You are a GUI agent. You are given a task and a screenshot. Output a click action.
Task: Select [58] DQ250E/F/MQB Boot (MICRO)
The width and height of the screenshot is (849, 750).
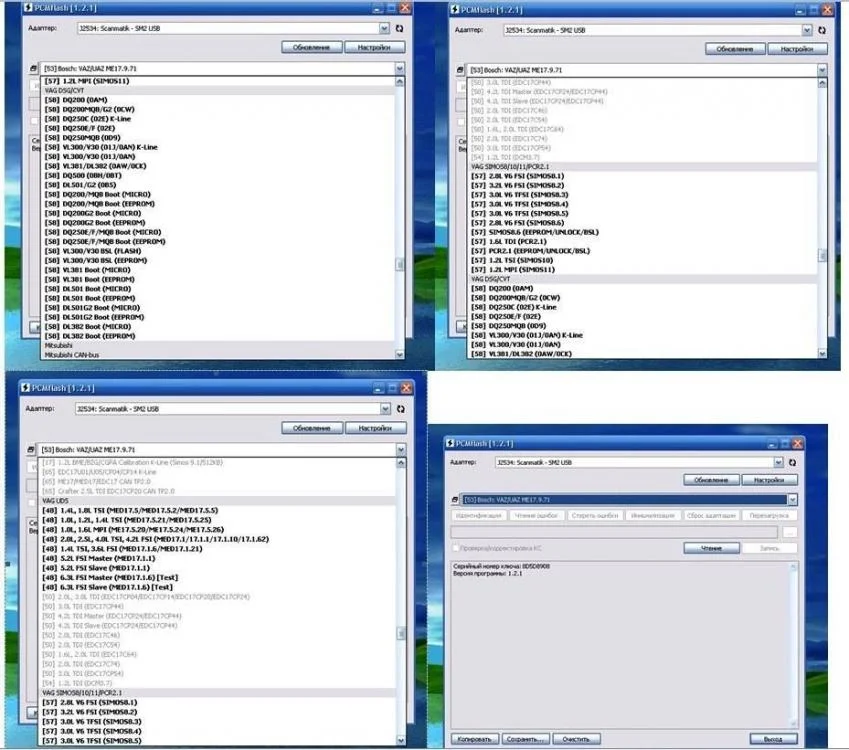click(103, 232)
